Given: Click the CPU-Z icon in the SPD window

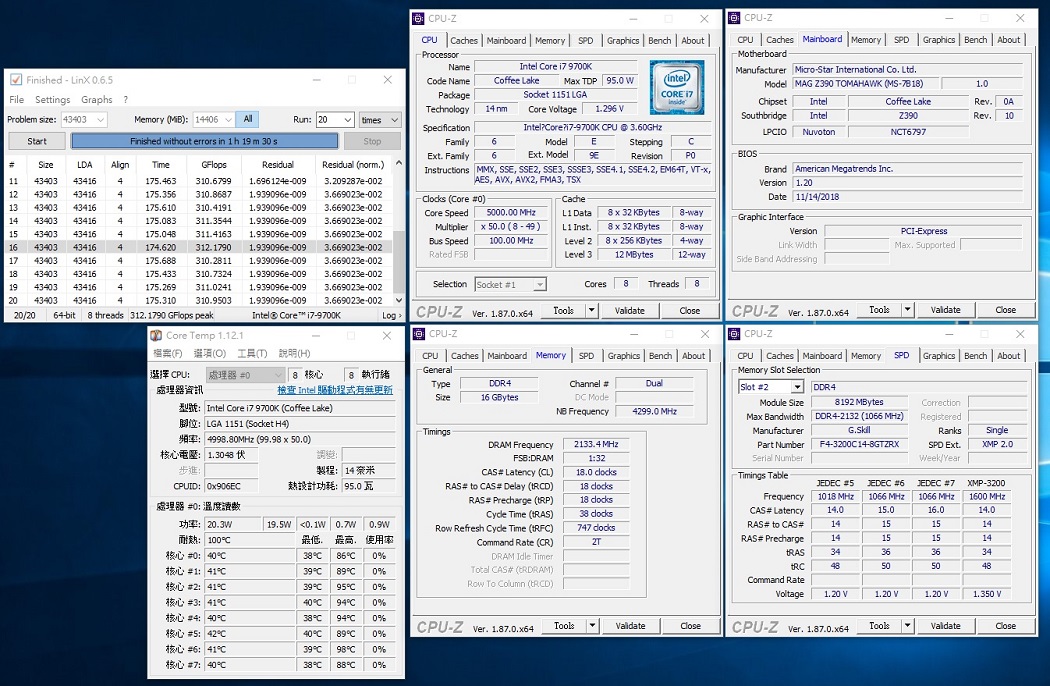Looking at the screenshot, I should (x=734, y=334).
